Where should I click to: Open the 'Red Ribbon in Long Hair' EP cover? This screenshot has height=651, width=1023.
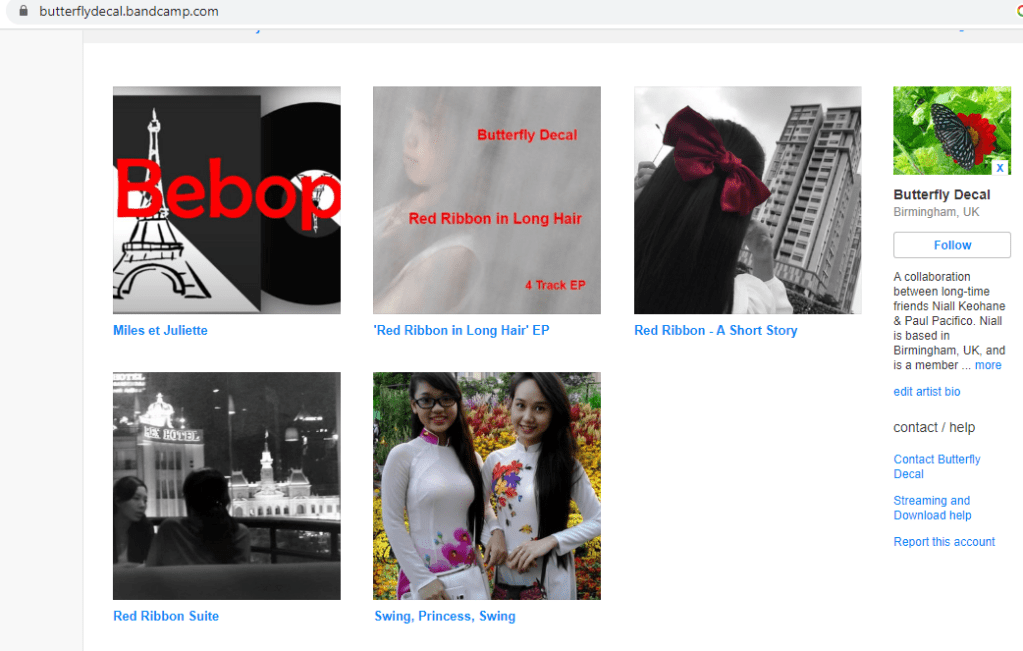pos(487,200)
